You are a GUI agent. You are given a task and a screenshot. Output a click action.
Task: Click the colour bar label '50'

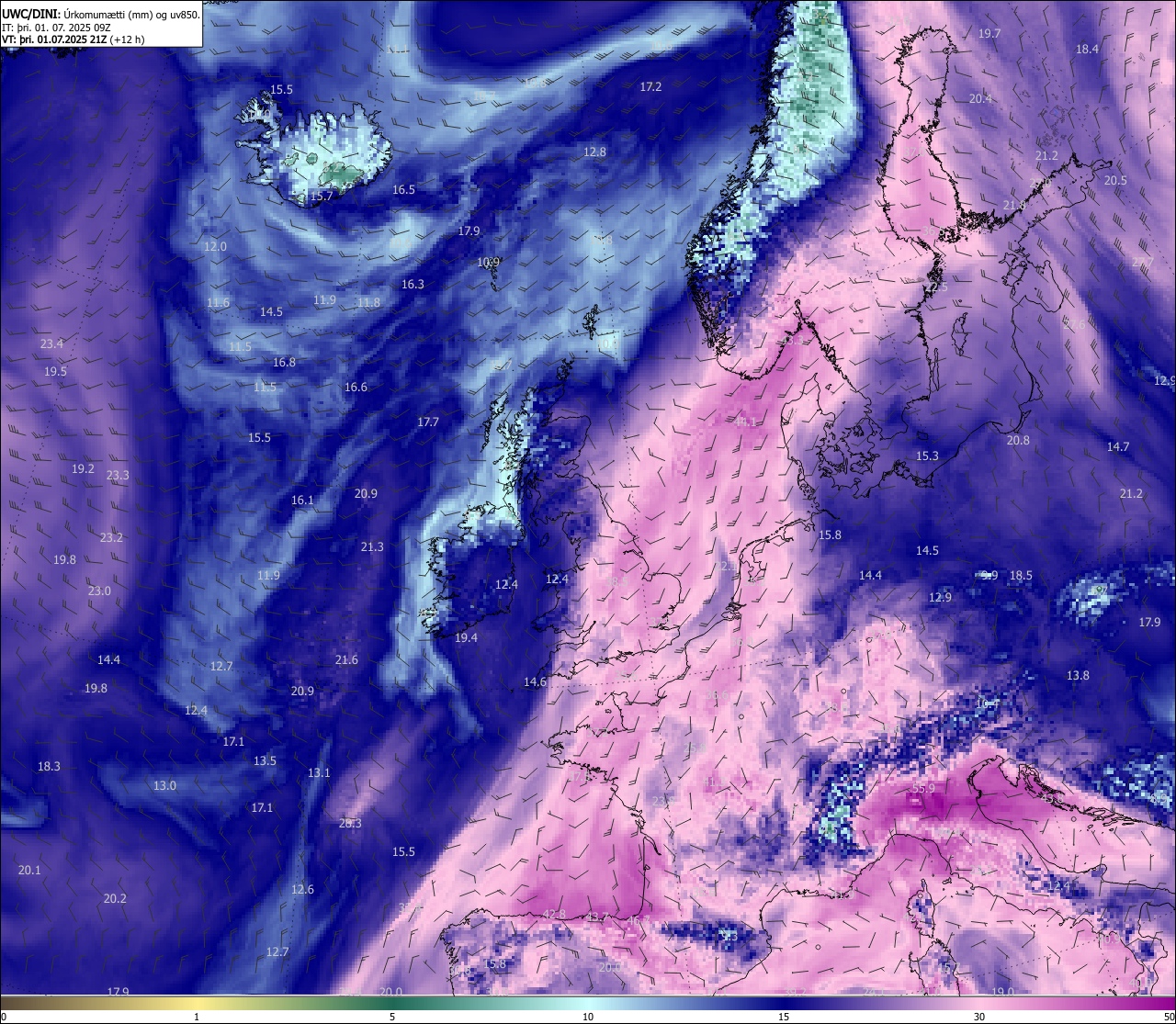1169,1017
